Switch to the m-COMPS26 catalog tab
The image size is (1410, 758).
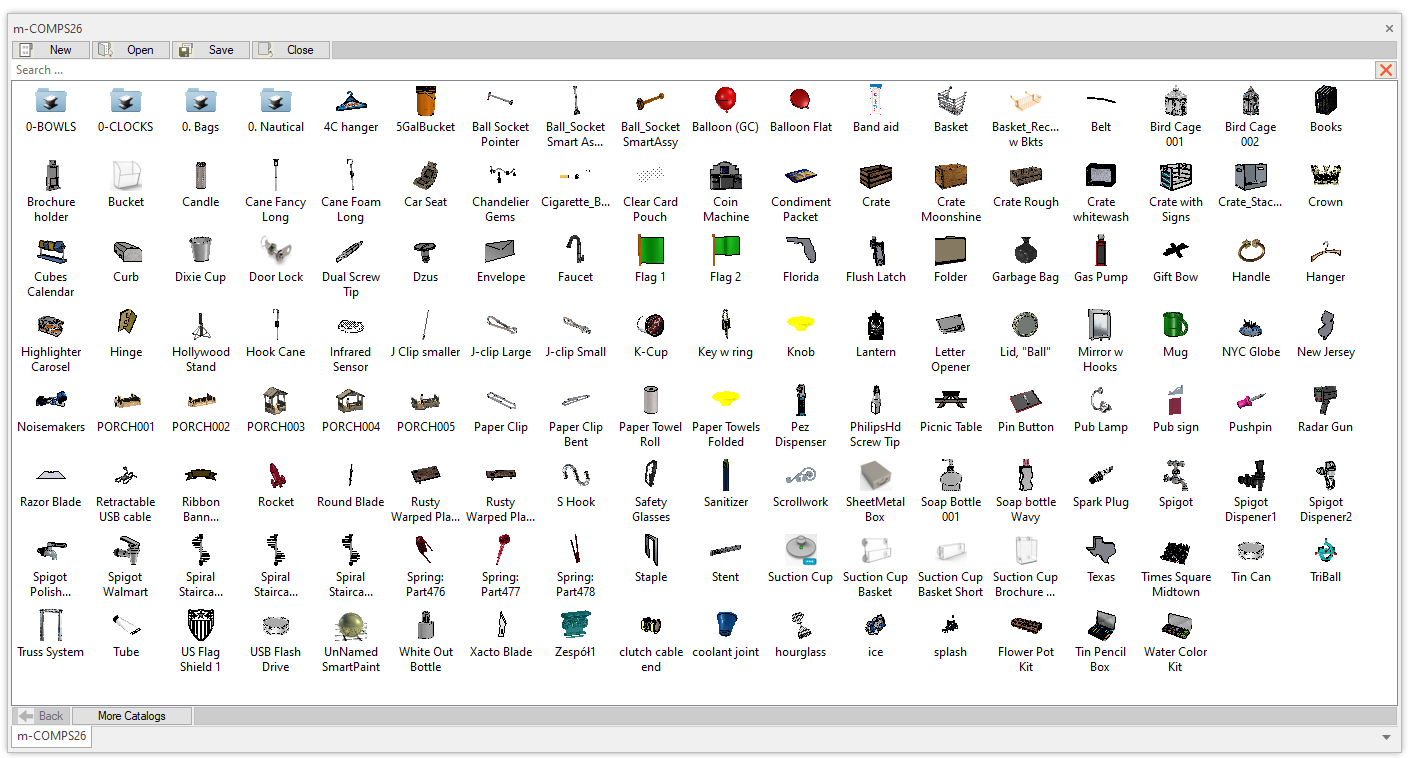pyautogui.click(x=51, y=737)
